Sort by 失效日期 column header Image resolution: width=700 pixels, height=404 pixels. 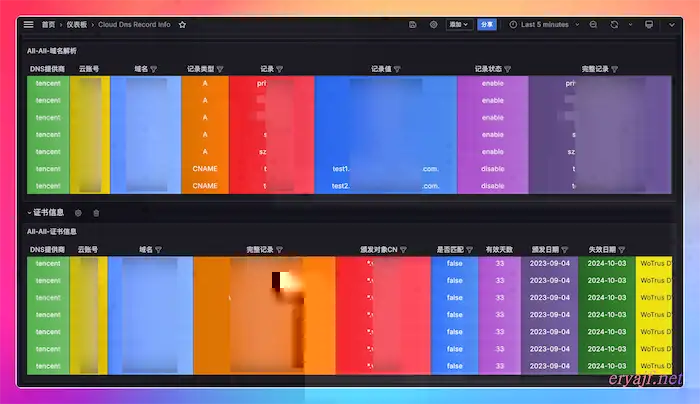[602, 250]
